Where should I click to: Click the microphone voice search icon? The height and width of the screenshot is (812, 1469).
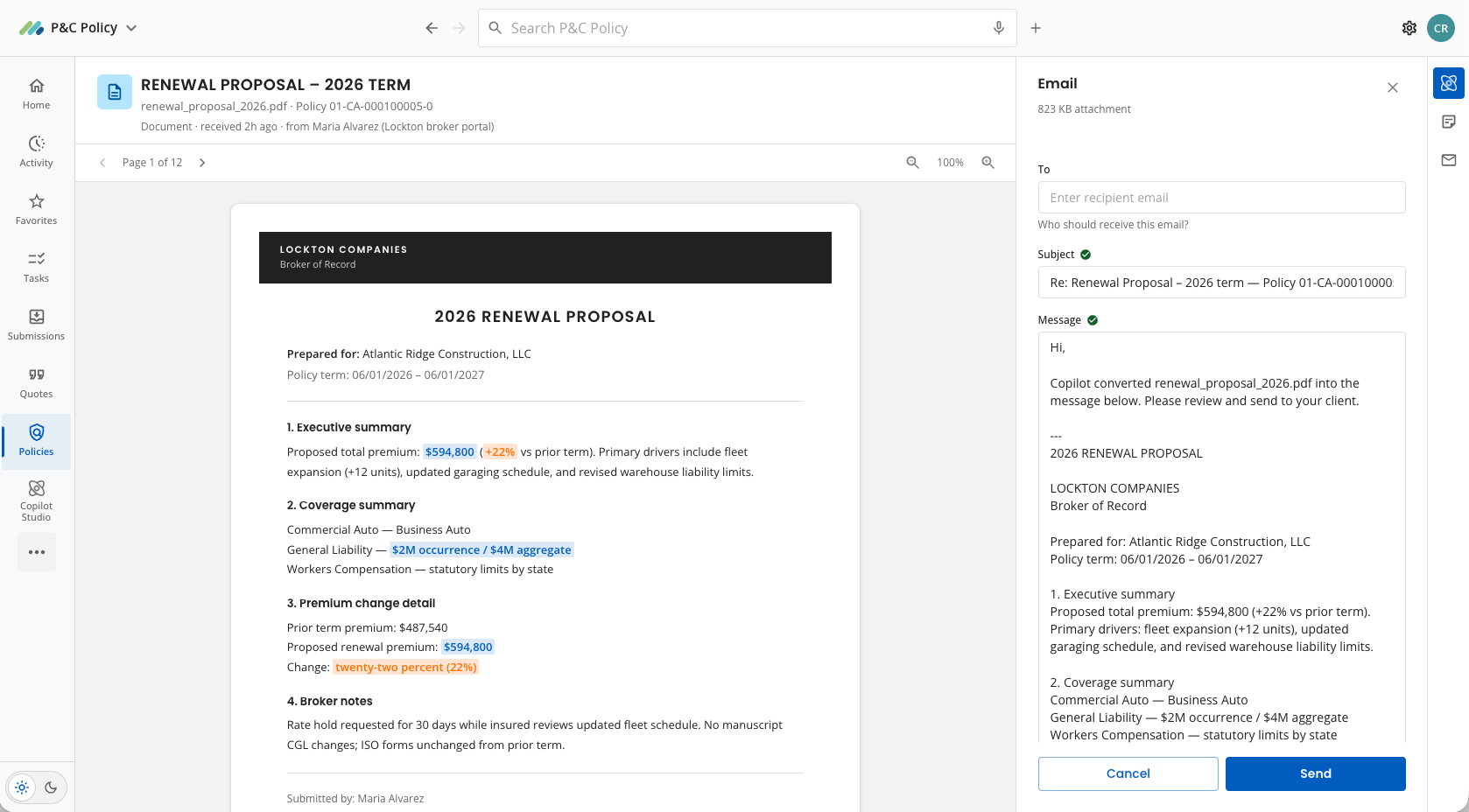[998, 28]
